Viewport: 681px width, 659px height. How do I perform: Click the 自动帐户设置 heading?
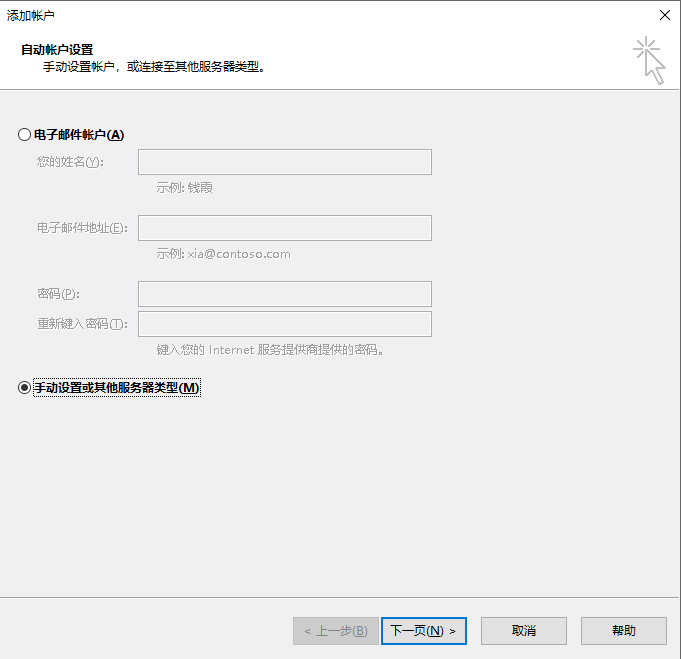point(57,49)
